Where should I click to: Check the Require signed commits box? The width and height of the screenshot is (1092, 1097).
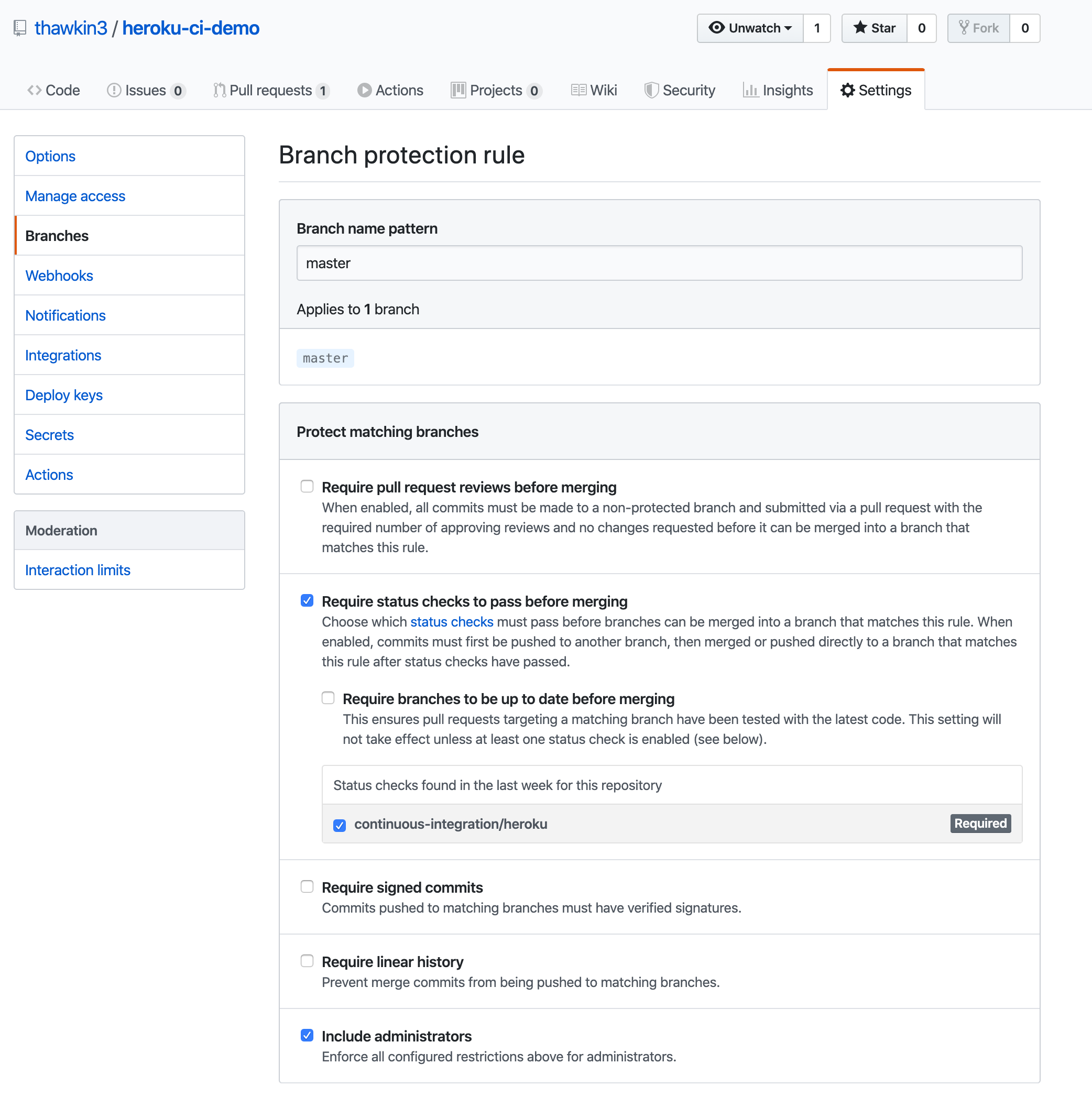click(307, 887)
